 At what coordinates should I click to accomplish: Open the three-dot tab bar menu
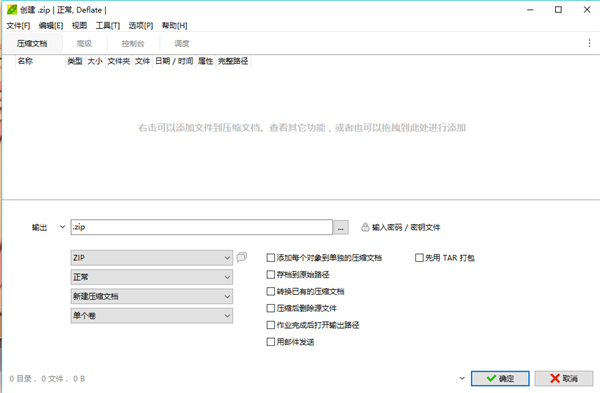coord(589,43)
